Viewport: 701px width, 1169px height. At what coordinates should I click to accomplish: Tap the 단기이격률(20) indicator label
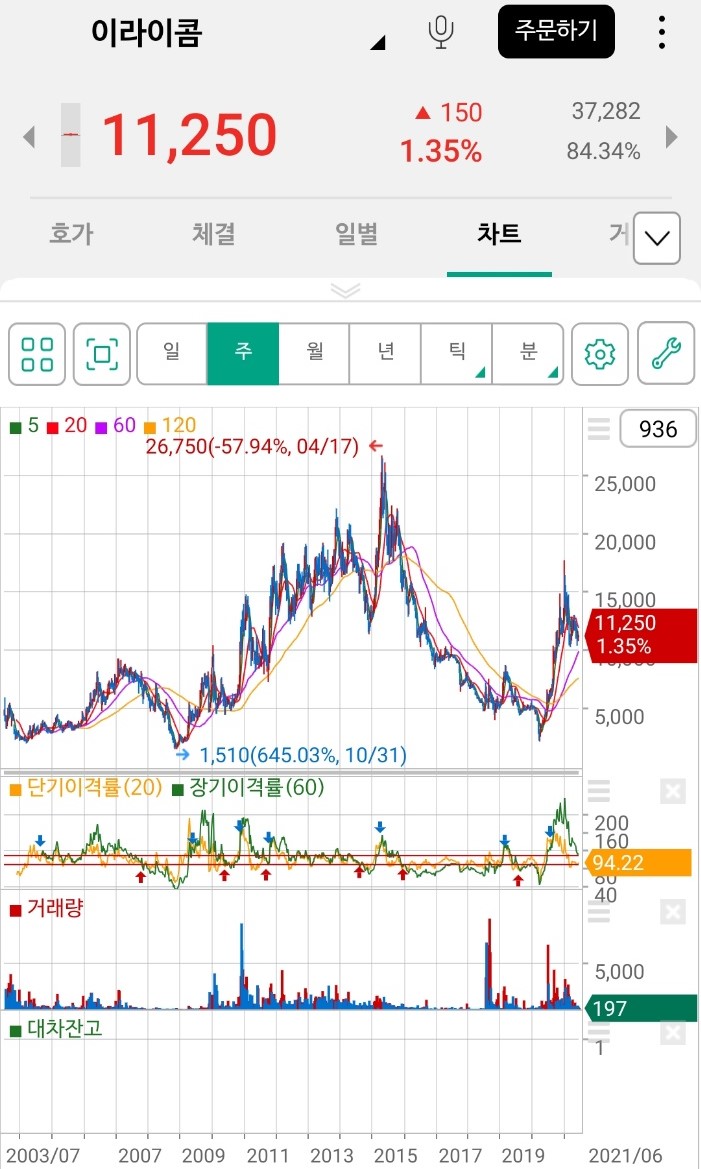click(86, 787)
